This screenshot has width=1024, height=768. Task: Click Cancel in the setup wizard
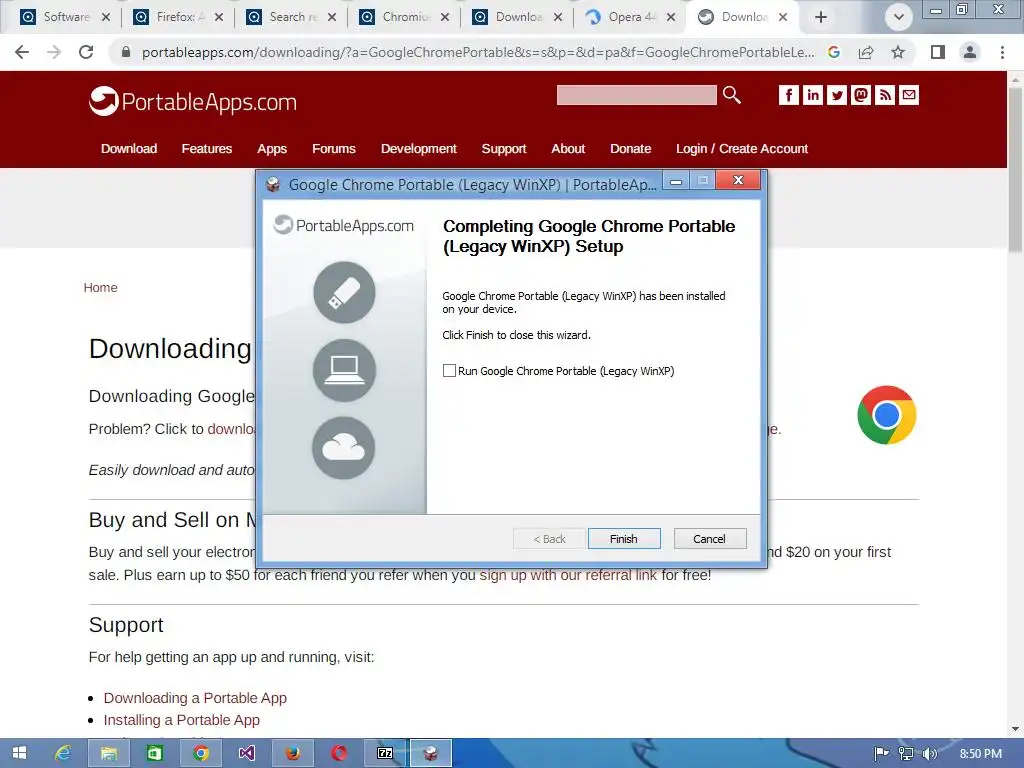pyautogui.click(x=709, y=539)
